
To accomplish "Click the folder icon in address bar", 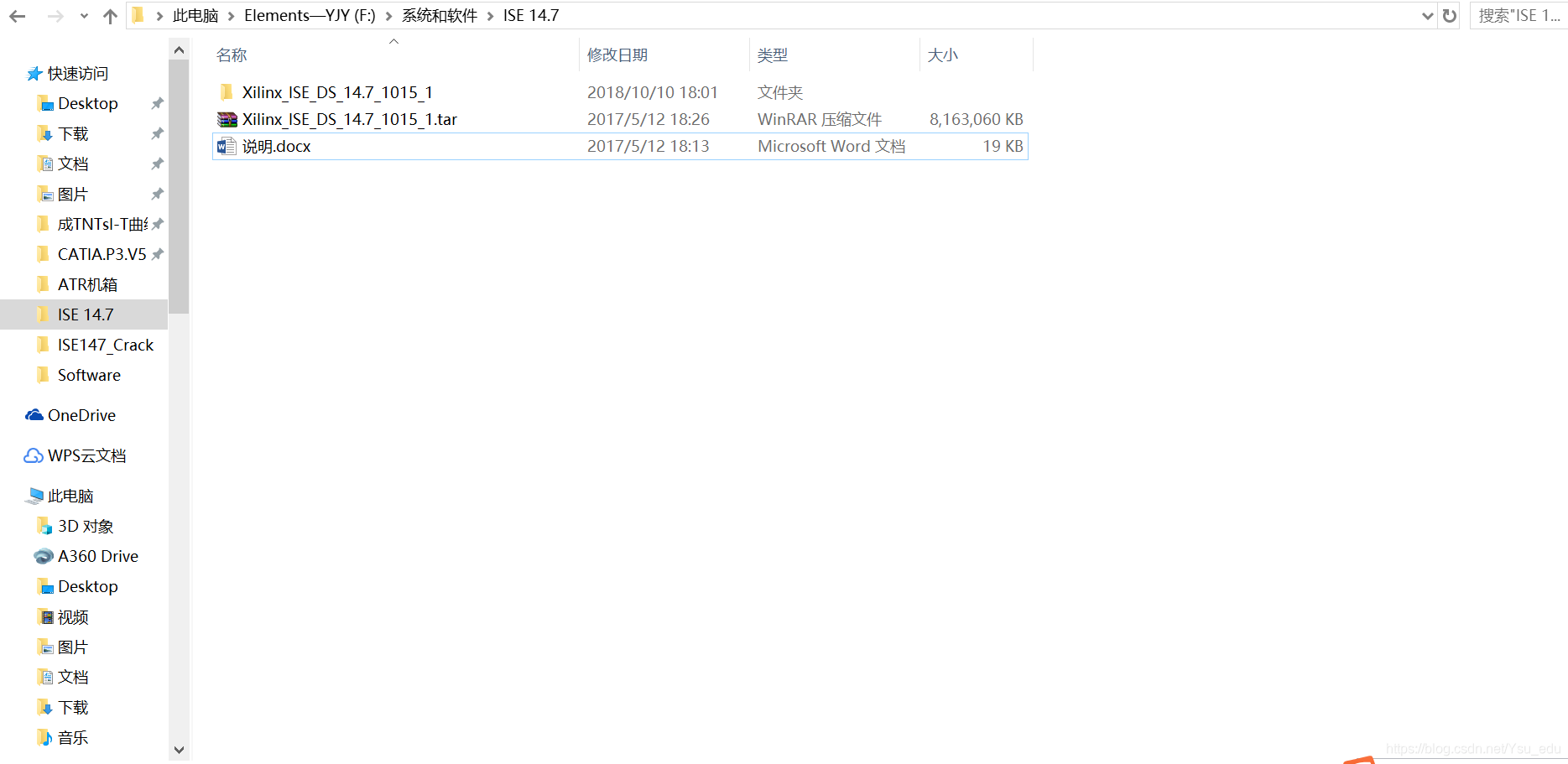I will [x=138, y=15].
